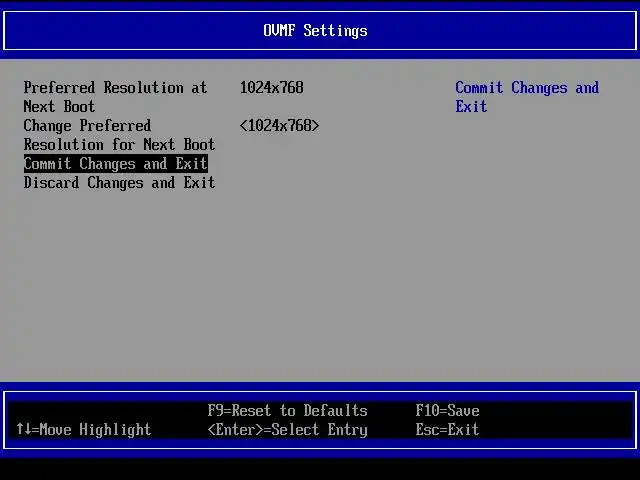The height and width of the screenshot is (480, 640).
Task: Click Change Preferred Resolution for Next Boot label
Action: (x=119, y=135)
